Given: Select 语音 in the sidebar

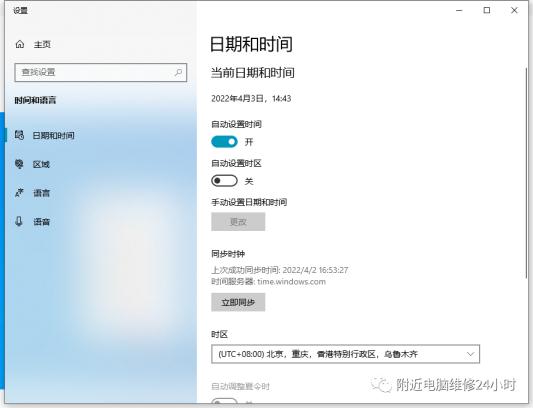Looking at the screenshot, I should point(41,222).
